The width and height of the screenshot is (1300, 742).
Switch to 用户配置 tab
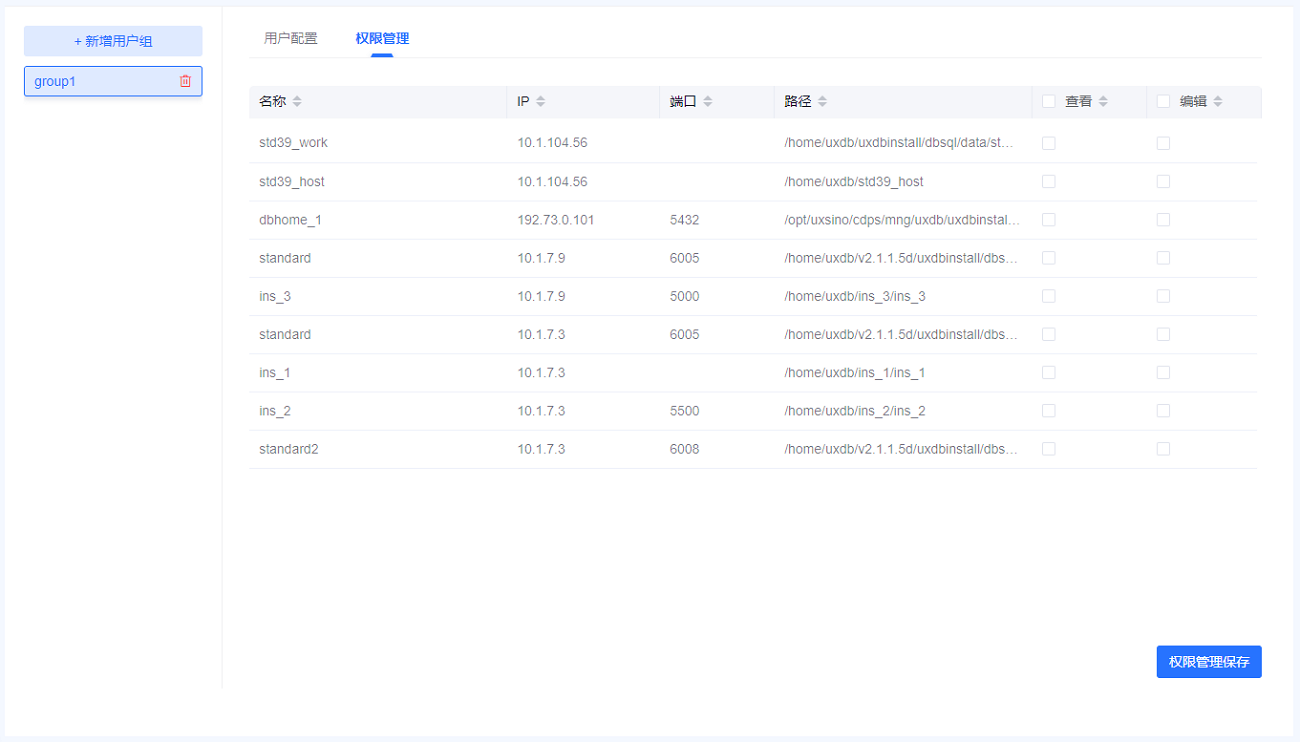(x=290, y=39)
